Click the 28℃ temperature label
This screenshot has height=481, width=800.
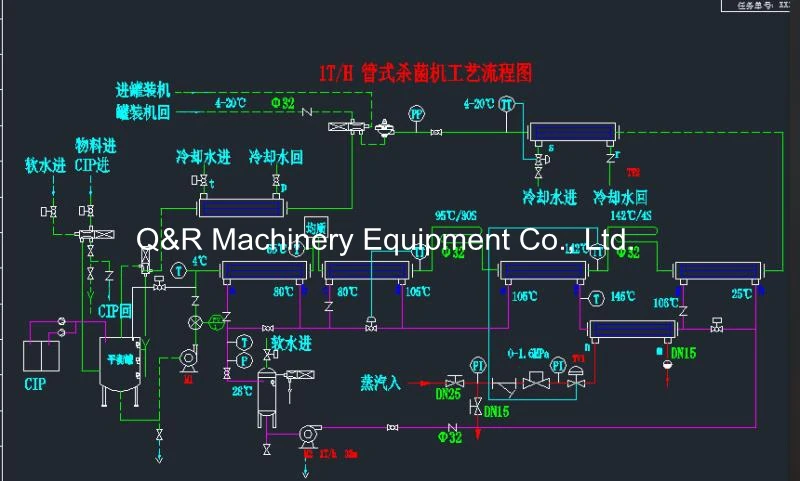click(242, 391)
